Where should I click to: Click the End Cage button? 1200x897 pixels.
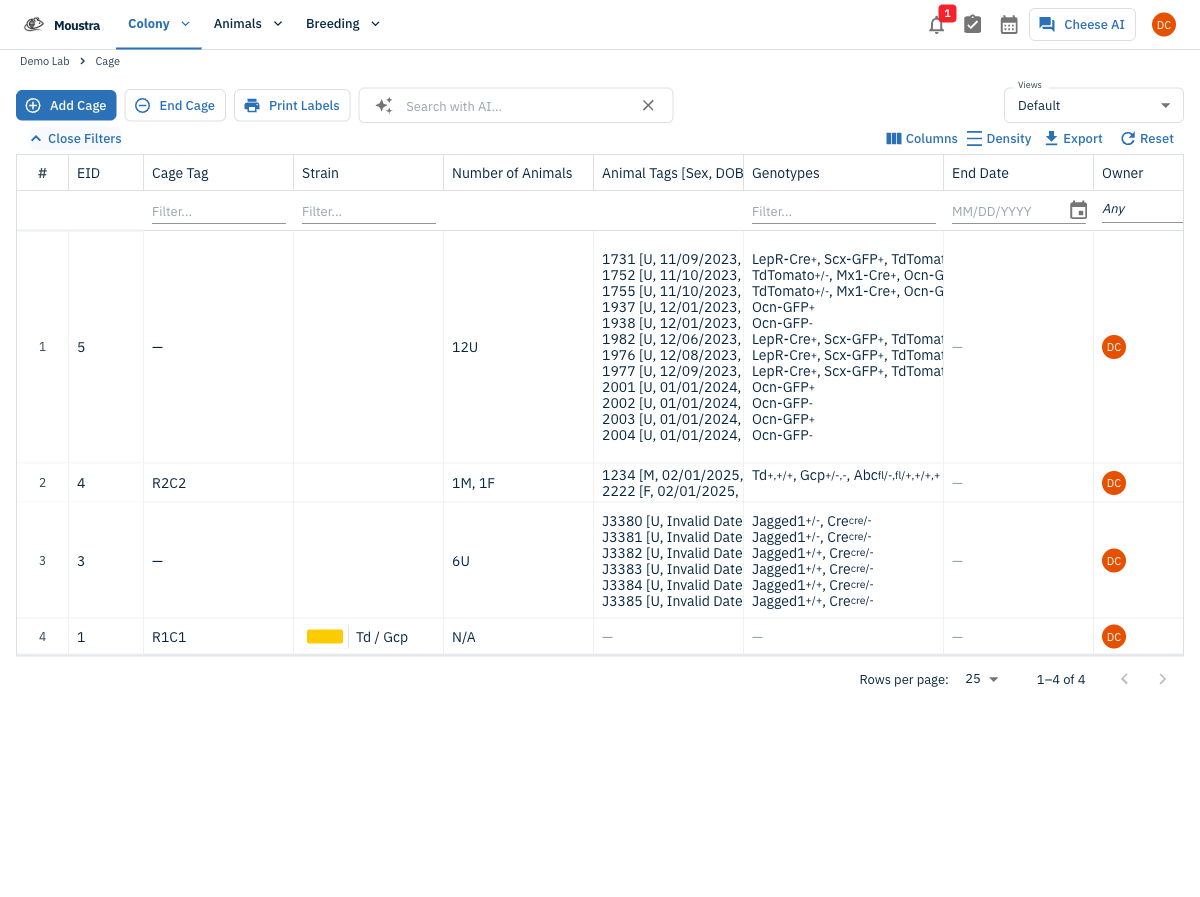click(175, 105)
